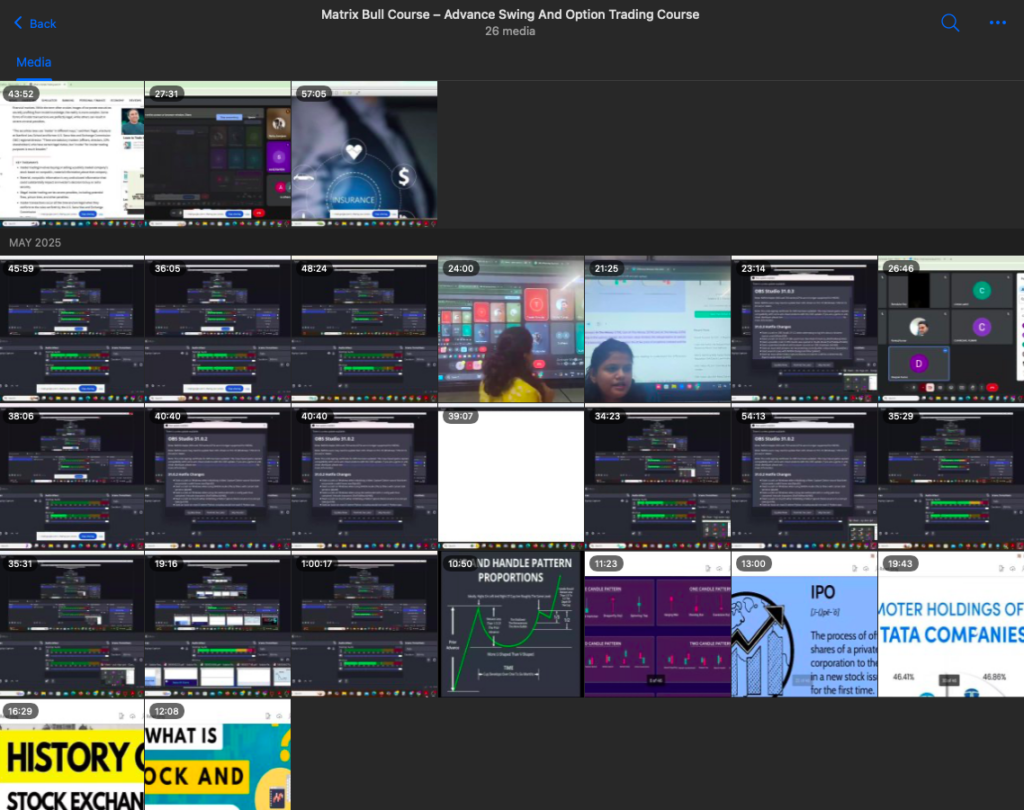This screenshot has height=810, width=1024.
Task: Open the 45:59 OBS session recording
Action: 72,328
